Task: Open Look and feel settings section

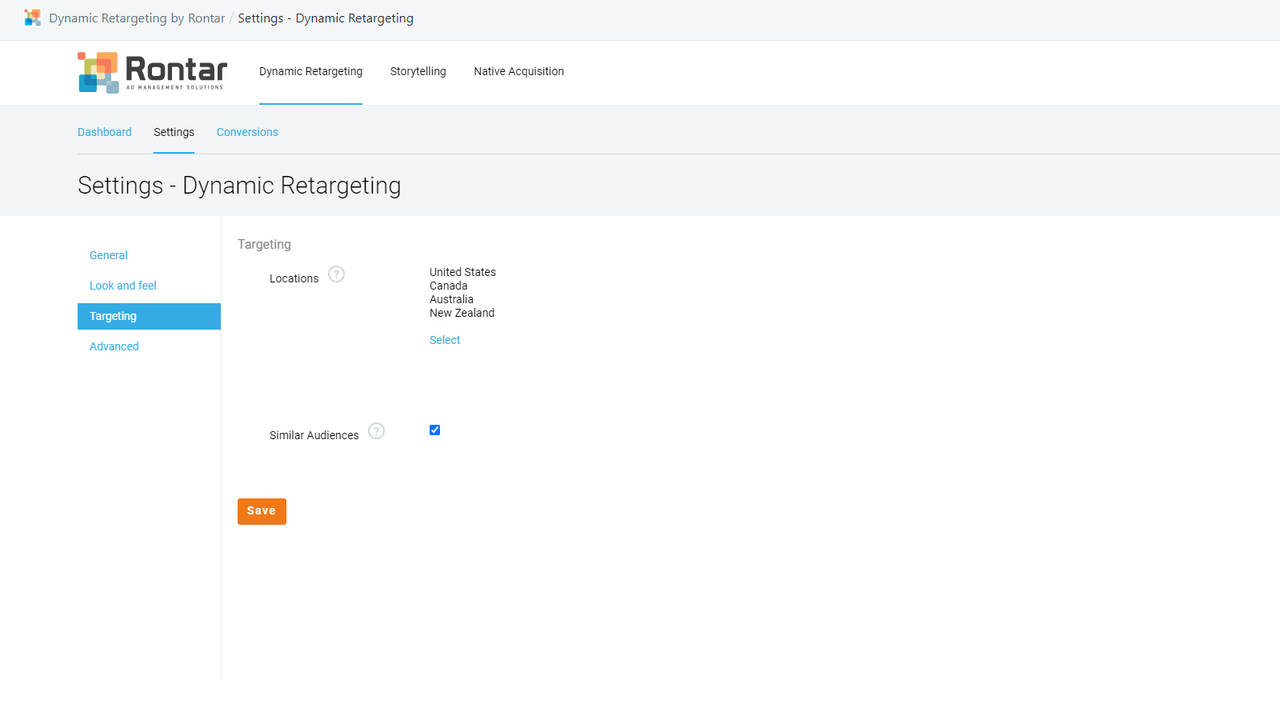Action: click(122, 285)
